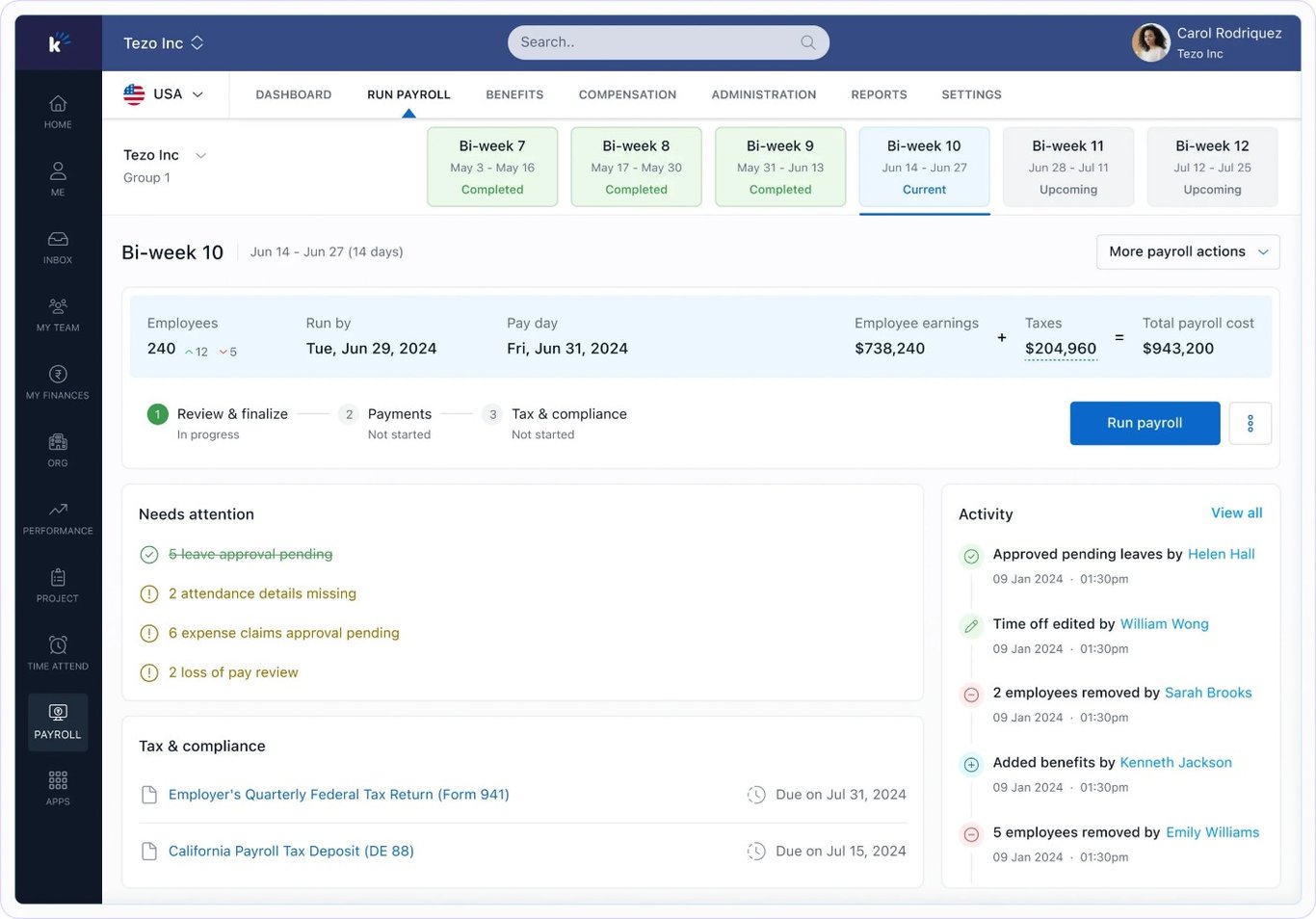The height and width of the screenshot is (919, 1316).
Task: Open Employer's Quarterly Federal Tax Return form
Action: tap(338, 794)
